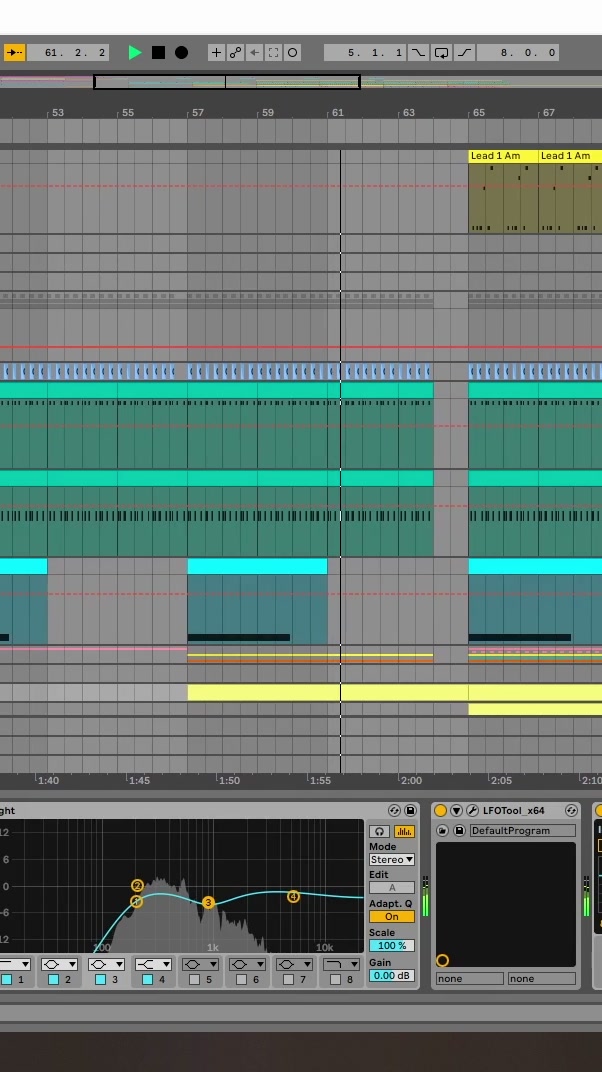Enable EQ band 5 checkbox
The height and width of the screenshot is (1072, 602).
(x=194, y=980)
